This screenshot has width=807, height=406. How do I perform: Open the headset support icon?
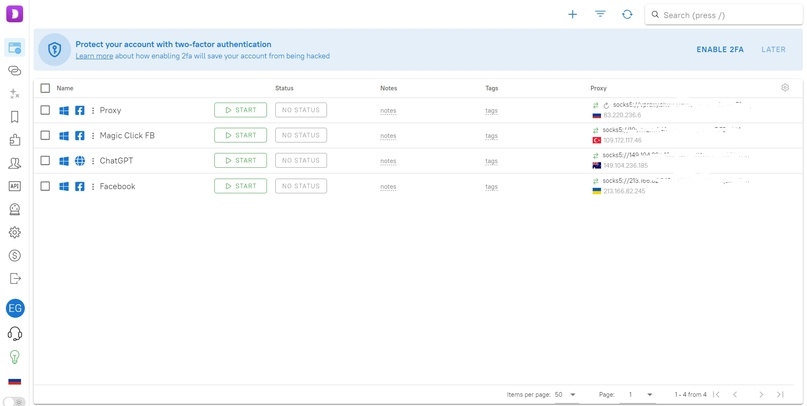(14, 334)
